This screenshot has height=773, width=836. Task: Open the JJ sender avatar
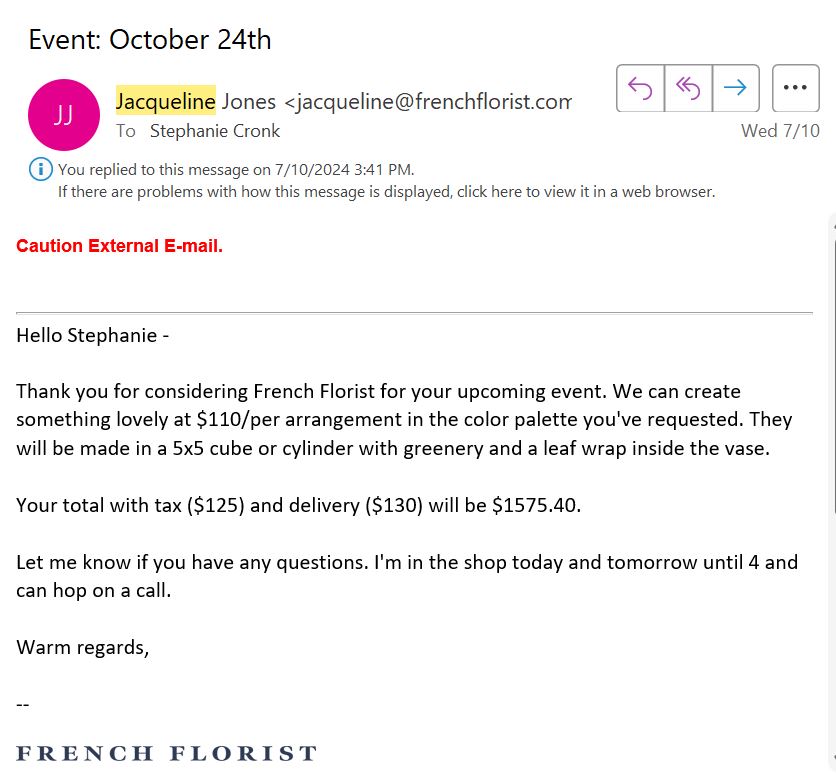(63, 114)
